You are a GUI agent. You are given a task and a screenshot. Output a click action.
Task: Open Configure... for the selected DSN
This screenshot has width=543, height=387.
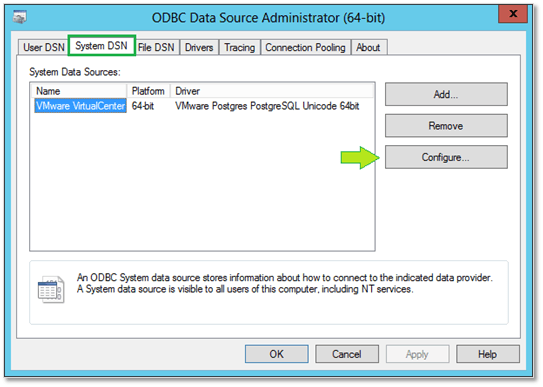[446, 157]
